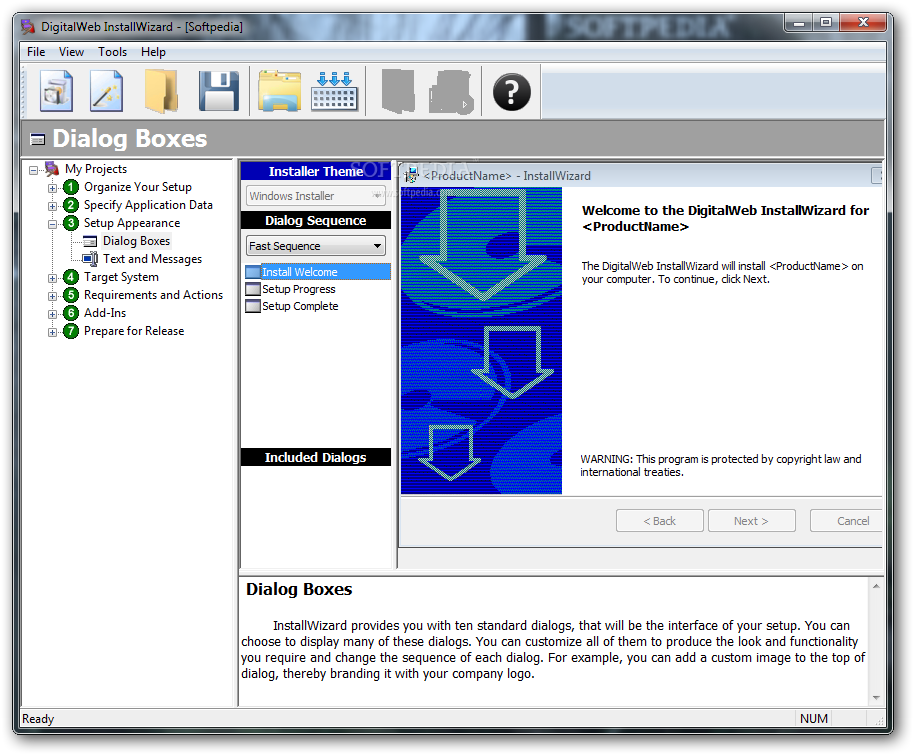This screenshot has width=914, height=755.
Task: Click the Installer Theme header
Action: pyautogui.click(x=315, y=171)
